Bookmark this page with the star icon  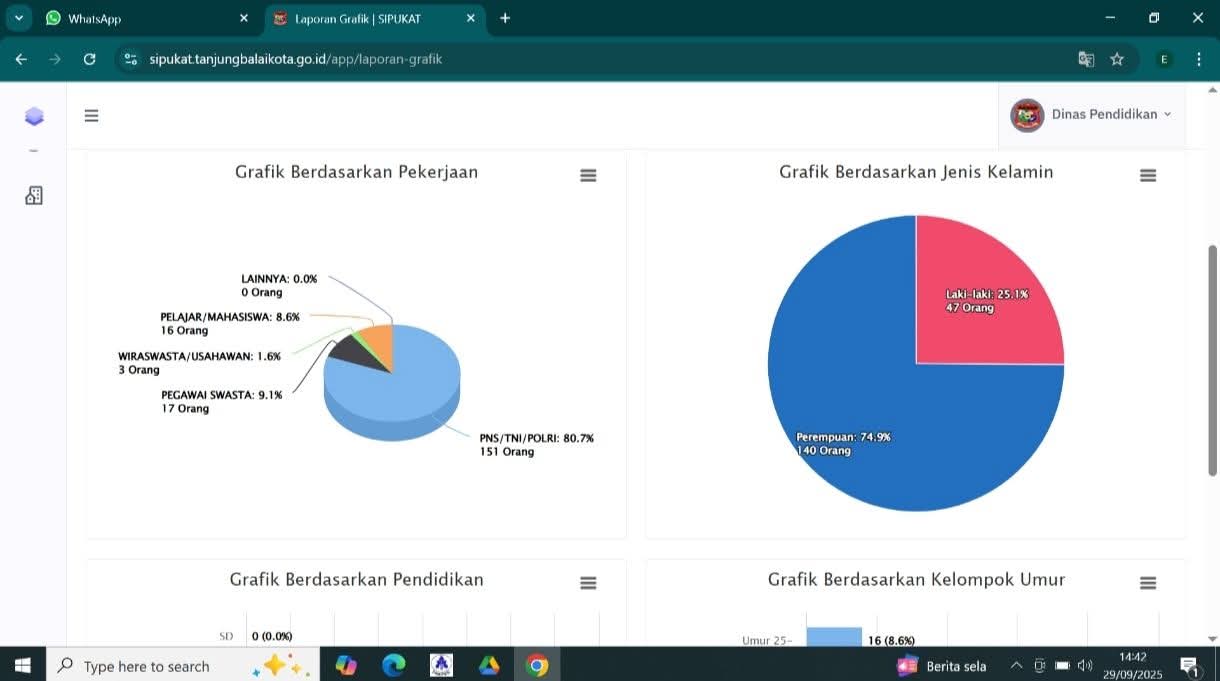click(x=1117, y=59)
